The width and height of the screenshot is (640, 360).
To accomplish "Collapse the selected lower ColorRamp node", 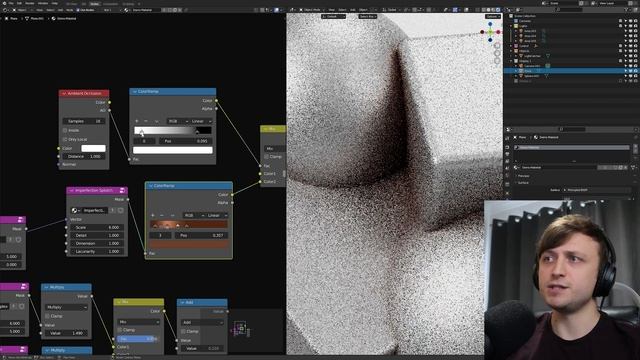I will coord(150,186).
